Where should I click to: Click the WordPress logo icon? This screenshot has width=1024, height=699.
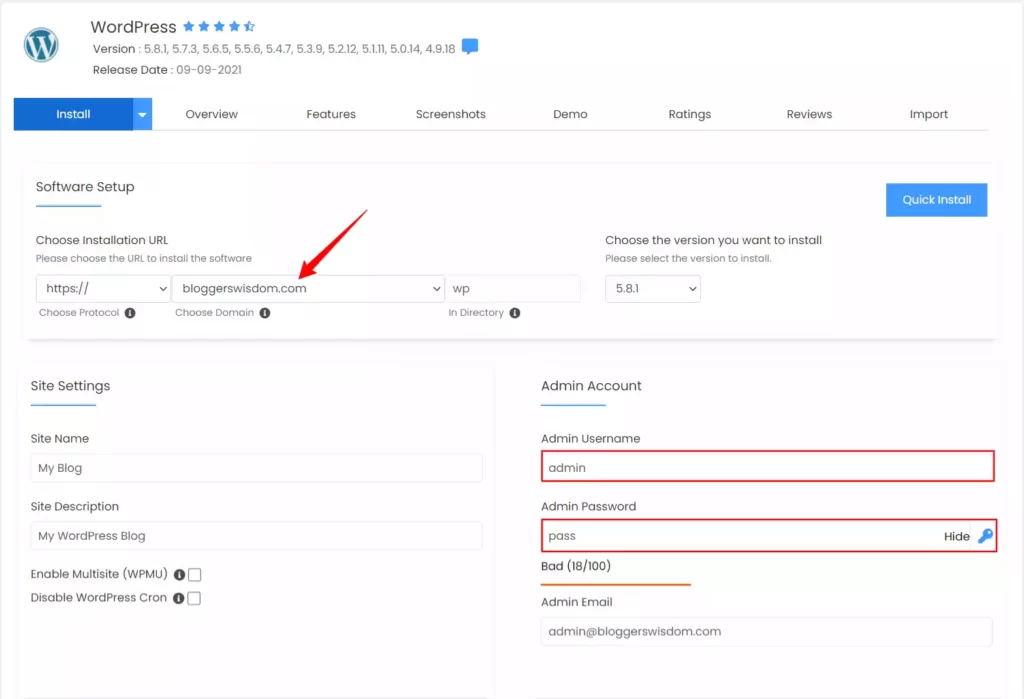click(x=41, y=44)
